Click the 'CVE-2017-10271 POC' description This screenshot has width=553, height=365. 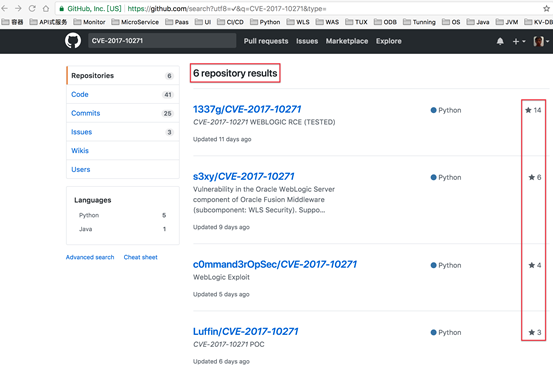[x=229, y=344]
